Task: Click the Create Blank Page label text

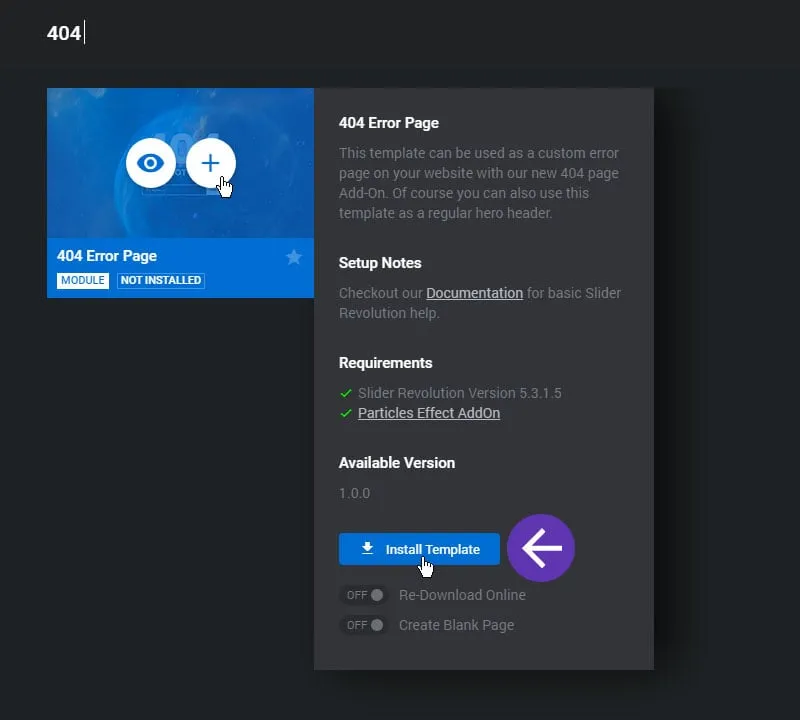Action: [x=456, y=625]
